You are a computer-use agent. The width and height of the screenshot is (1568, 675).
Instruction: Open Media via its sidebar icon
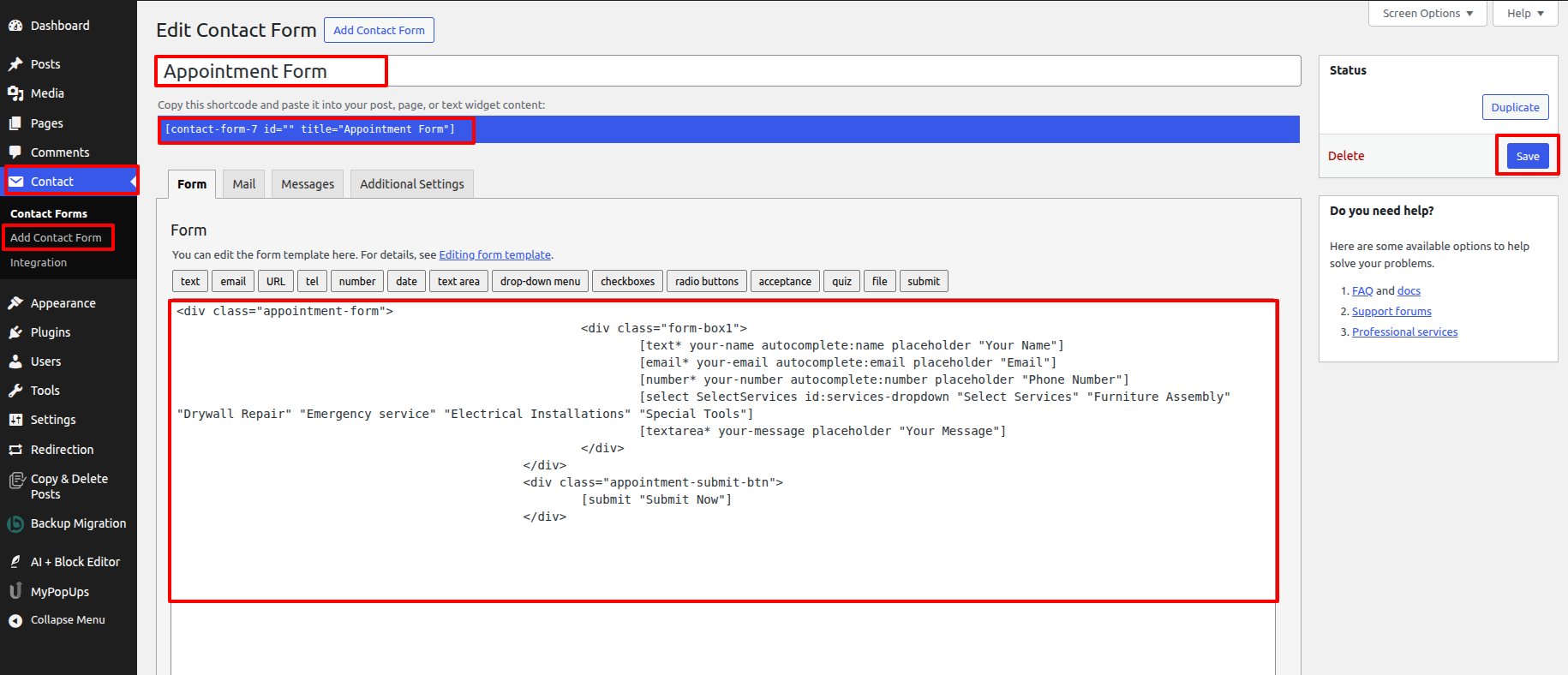click(x=15, y=93)
